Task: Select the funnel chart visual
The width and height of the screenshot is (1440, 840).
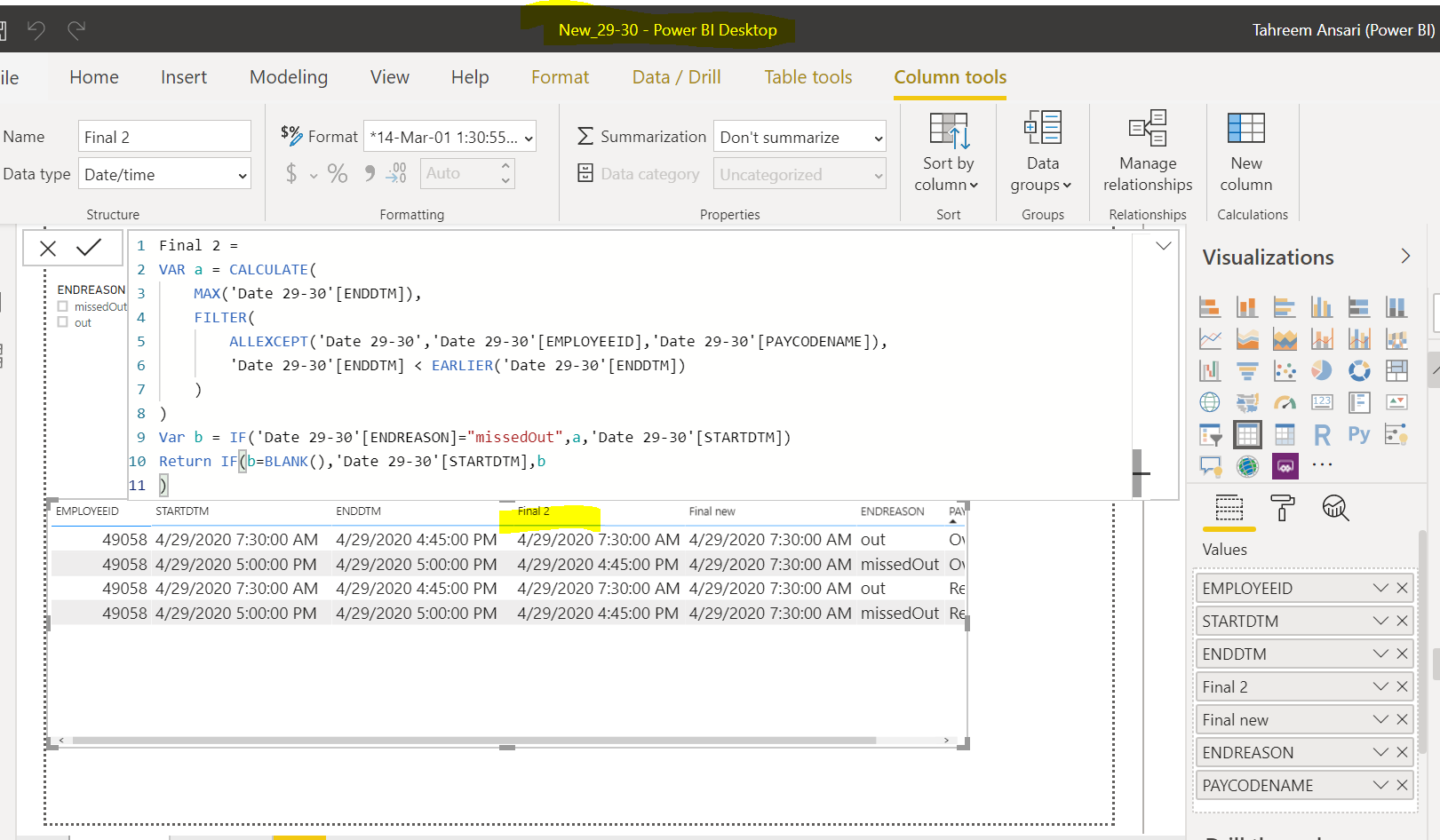Action: (x=1247, y=371)
